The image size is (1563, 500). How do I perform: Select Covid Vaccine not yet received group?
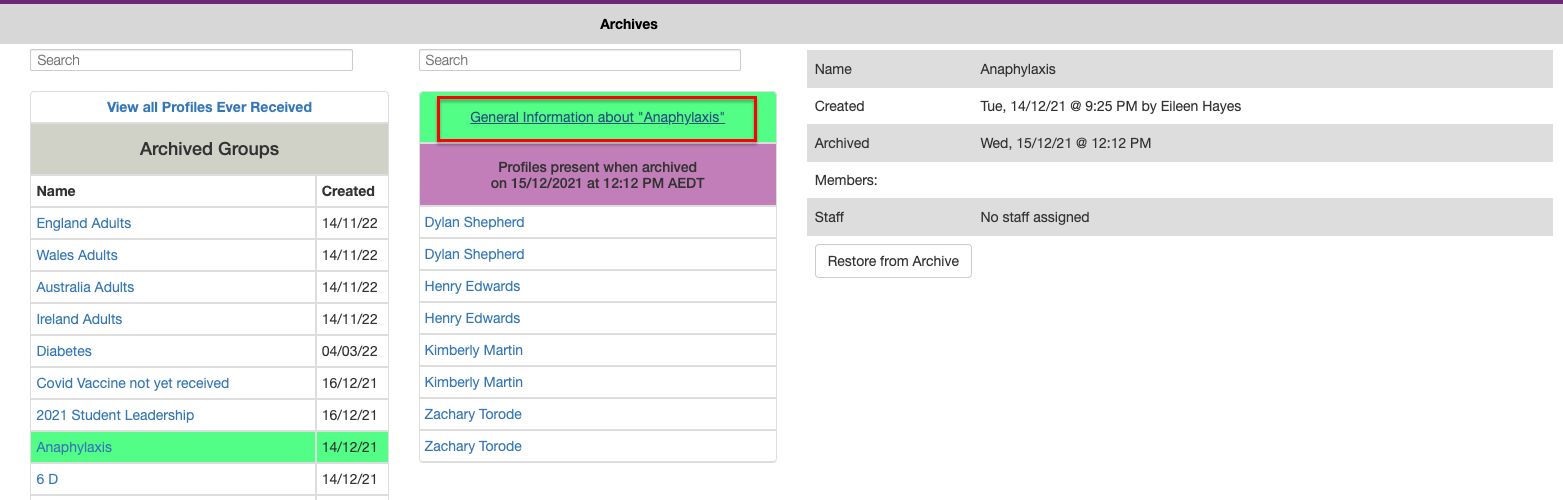click(x=133, y=383)
